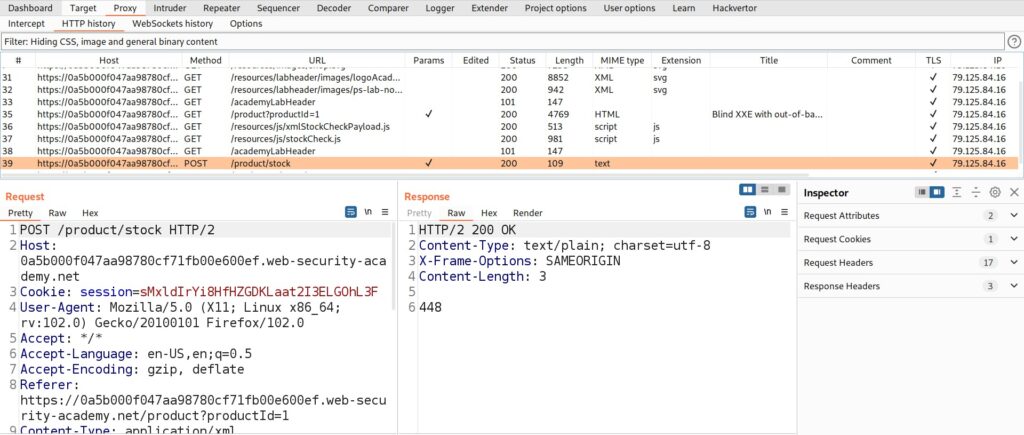This screenshot has height=435, width=1024.
Task: Expand the Response Headers section
Action: 1014,286
